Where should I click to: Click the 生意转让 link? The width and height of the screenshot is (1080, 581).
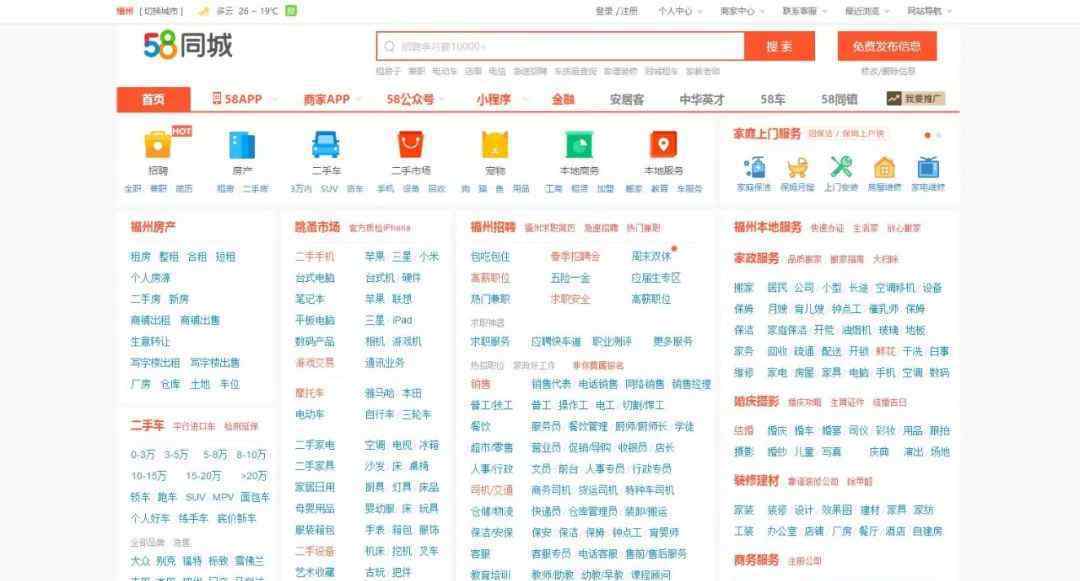150,341
